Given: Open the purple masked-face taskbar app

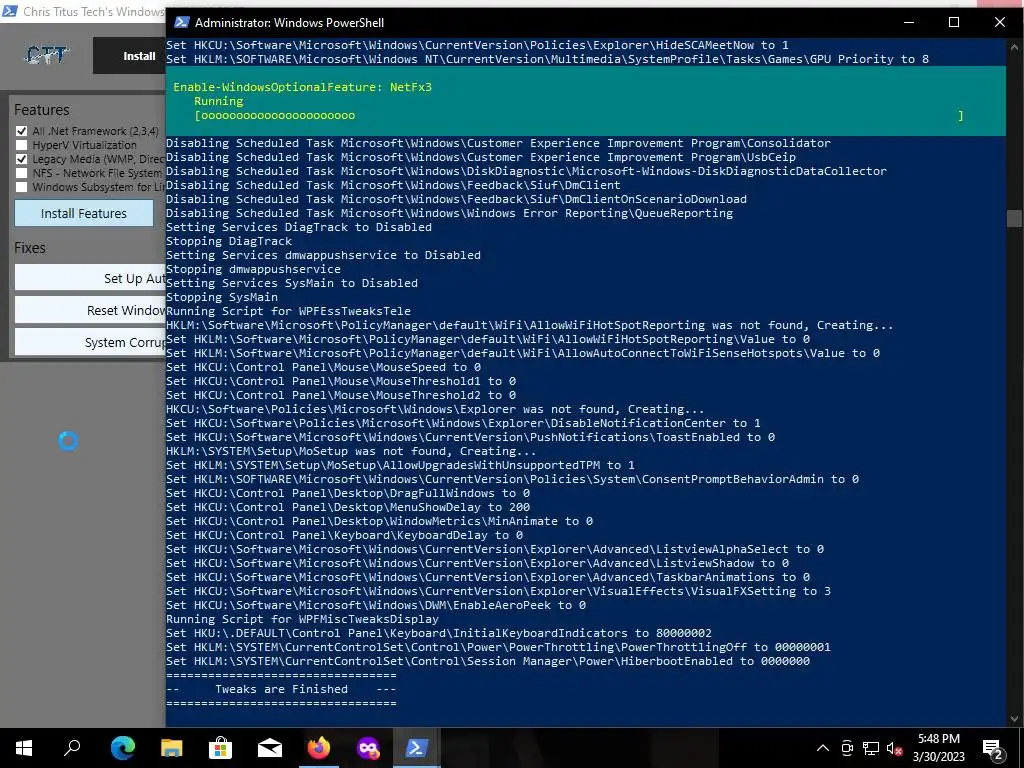Looking at the screenshot, I should [368, 748].
